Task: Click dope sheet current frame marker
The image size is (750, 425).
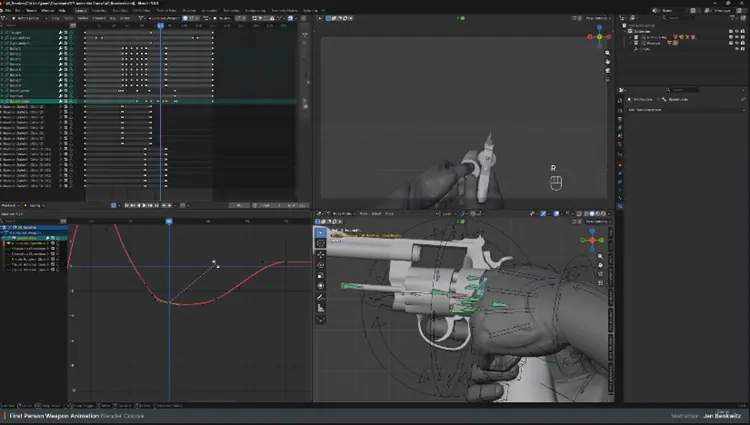Action: (160, 25)
